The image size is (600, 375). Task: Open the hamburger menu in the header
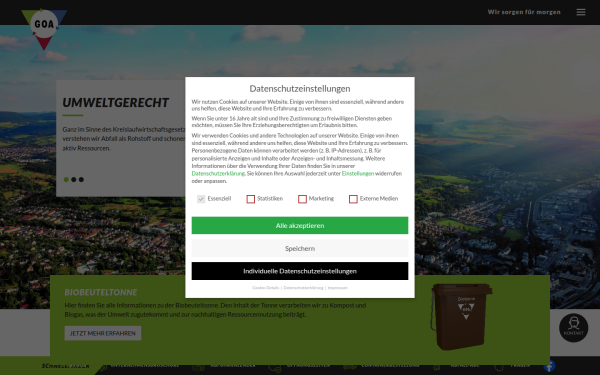point(580,12)
